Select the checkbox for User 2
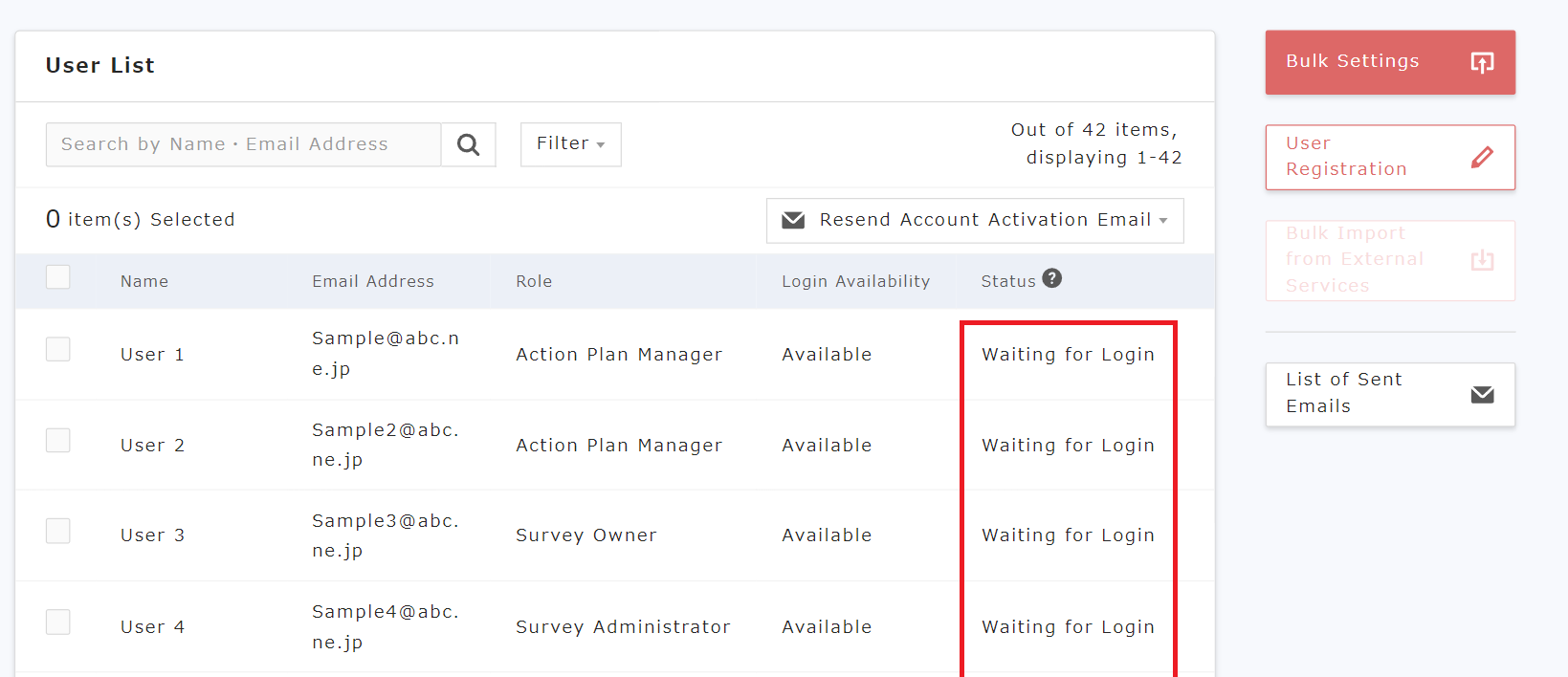The width and height of the screenshot is (1568, 677). 58,440
